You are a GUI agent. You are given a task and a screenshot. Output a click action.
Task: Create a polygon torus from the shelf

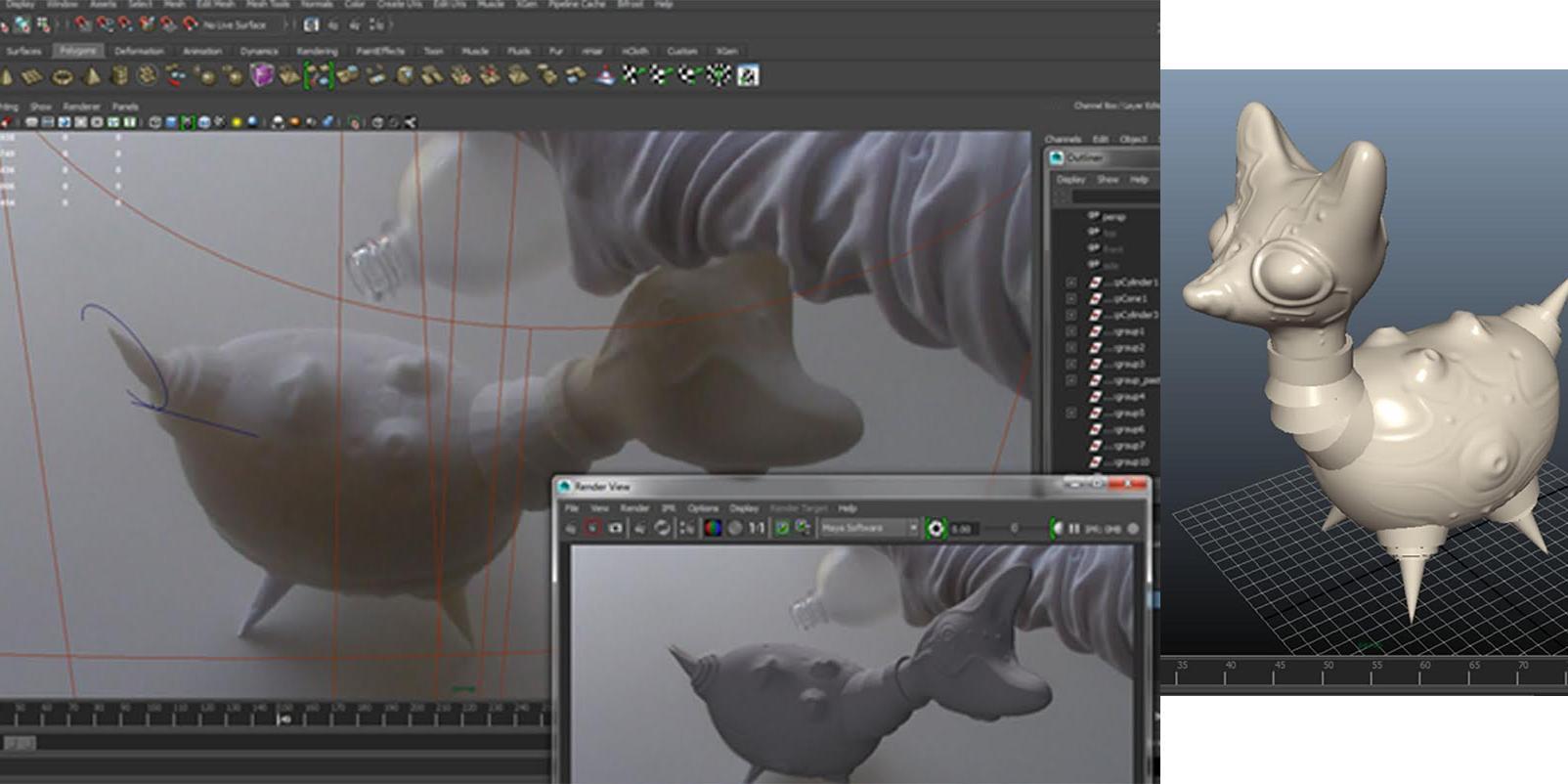click(63, 76)
